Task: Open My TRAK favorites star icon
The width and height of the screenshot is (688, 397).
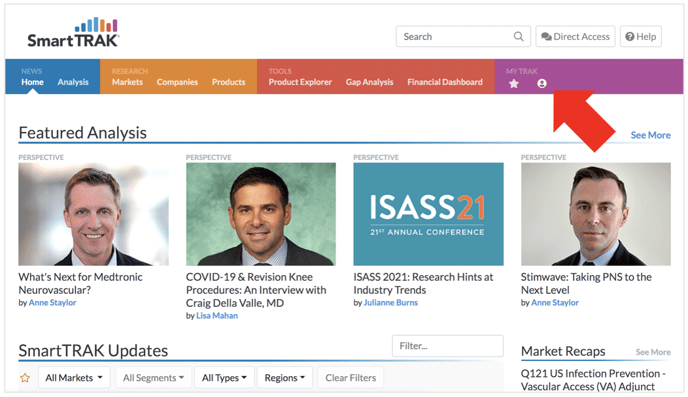Action: coord(513,83)
